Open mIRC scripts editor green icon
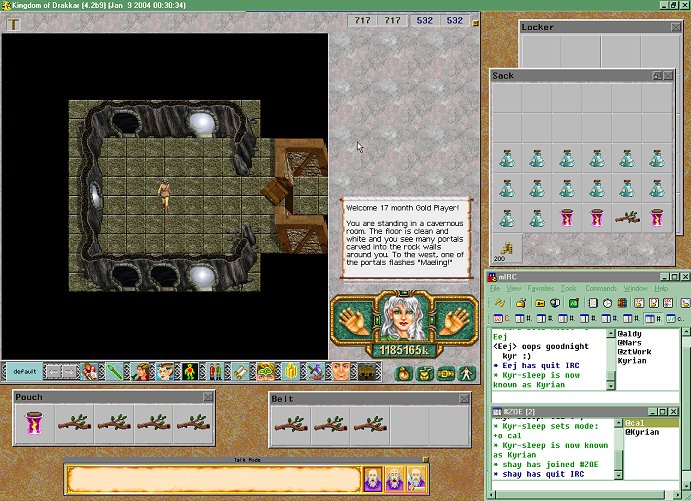Screen dimensions: 691x501 pos(574,303)
